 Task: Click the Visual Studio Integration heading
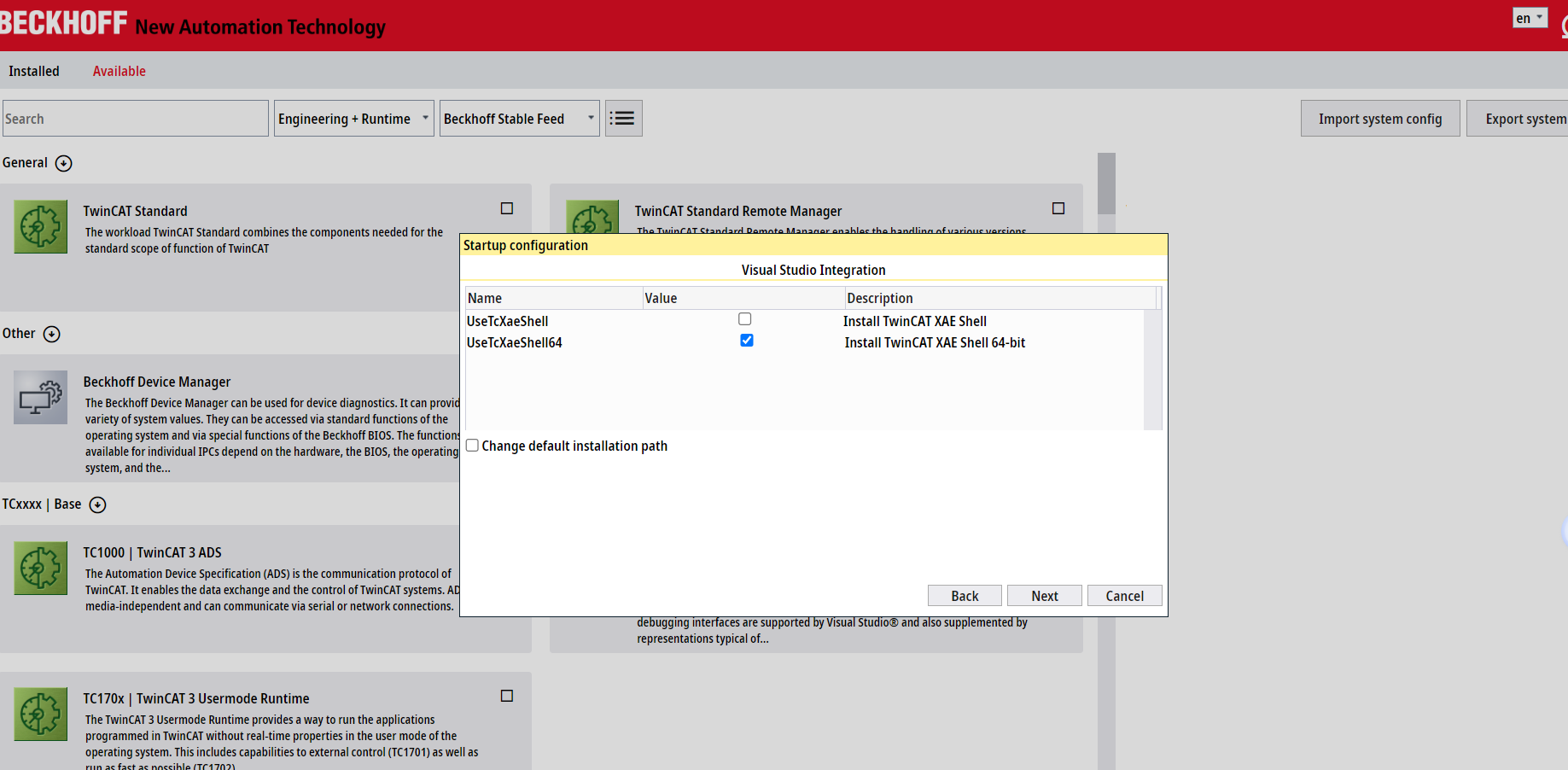813,270
